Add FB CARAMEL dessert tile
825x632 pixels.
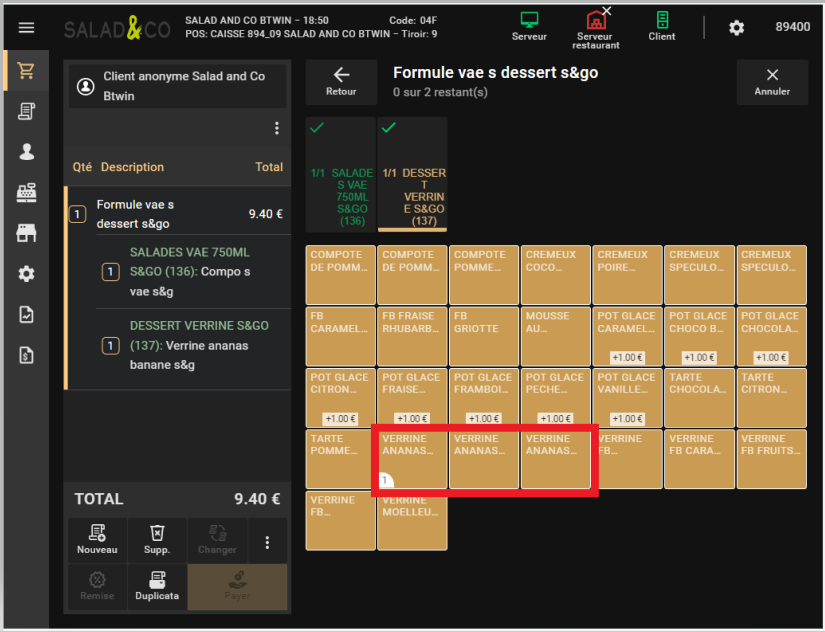point(341,336)
